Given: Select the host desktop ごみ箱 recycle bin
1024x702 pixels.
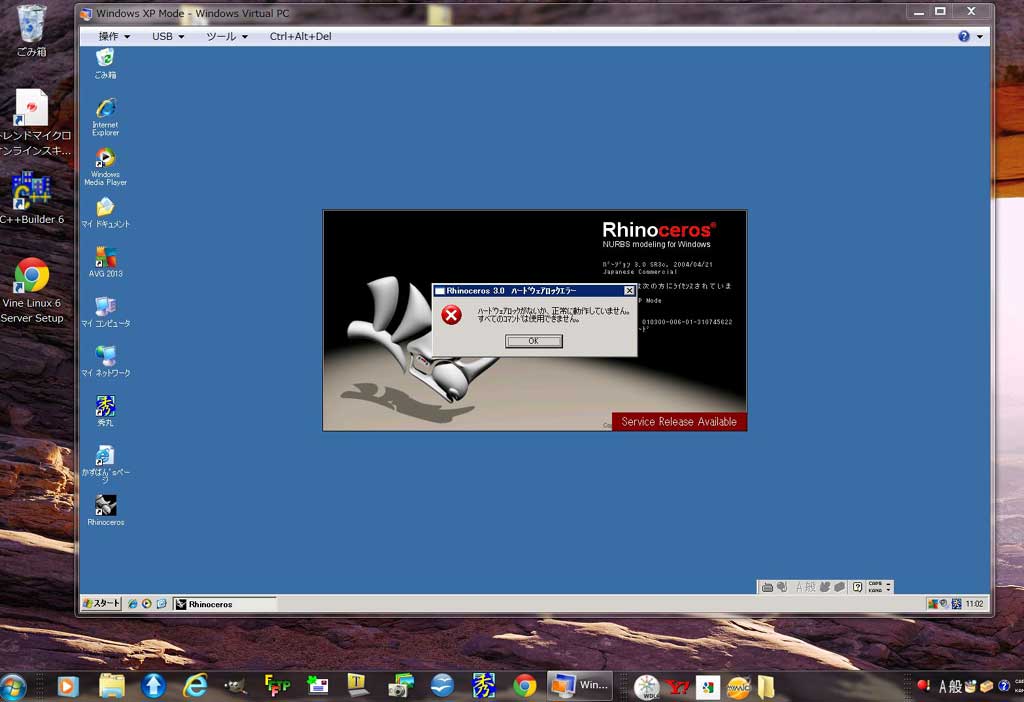Looking at the screenshot, I should pos(31,31).
